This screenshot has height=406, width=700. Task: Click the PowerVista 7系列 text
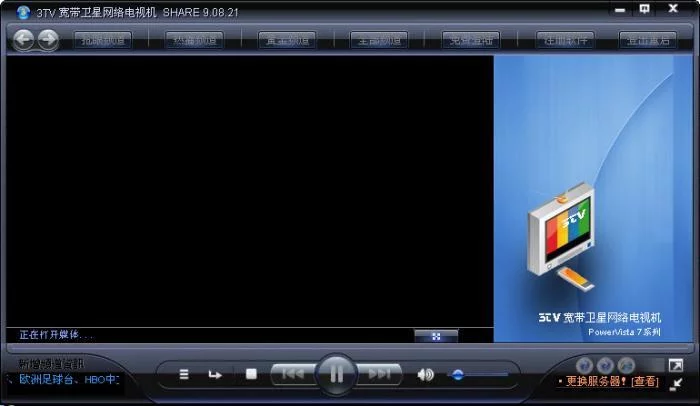pos(624,332)
